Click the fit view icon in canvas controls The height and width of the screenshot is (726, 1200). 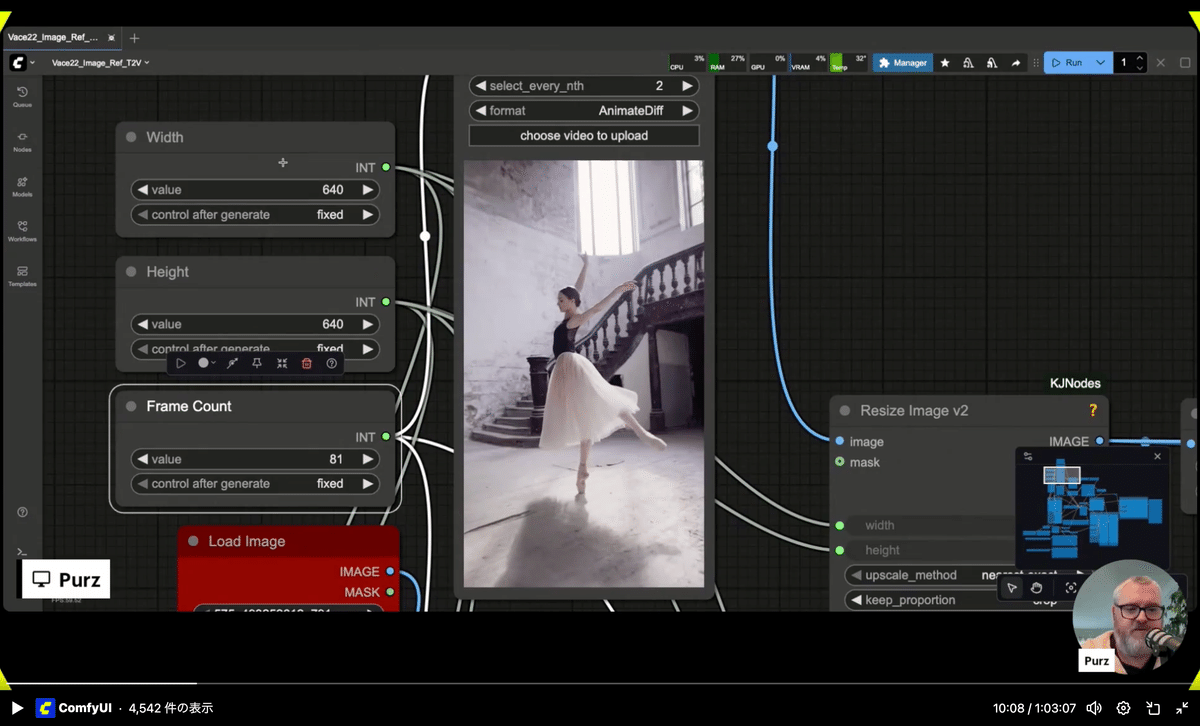1071,588
